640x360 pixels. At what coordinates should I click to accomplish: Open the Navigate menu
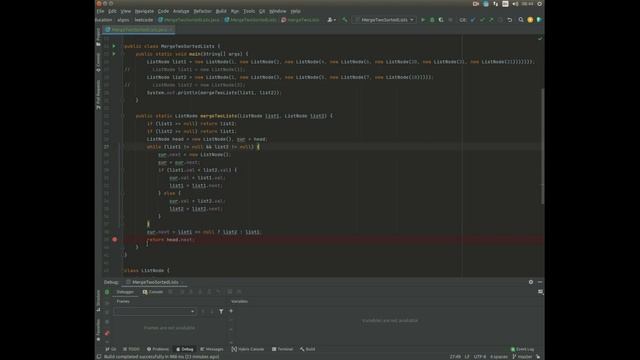(144, 11)
